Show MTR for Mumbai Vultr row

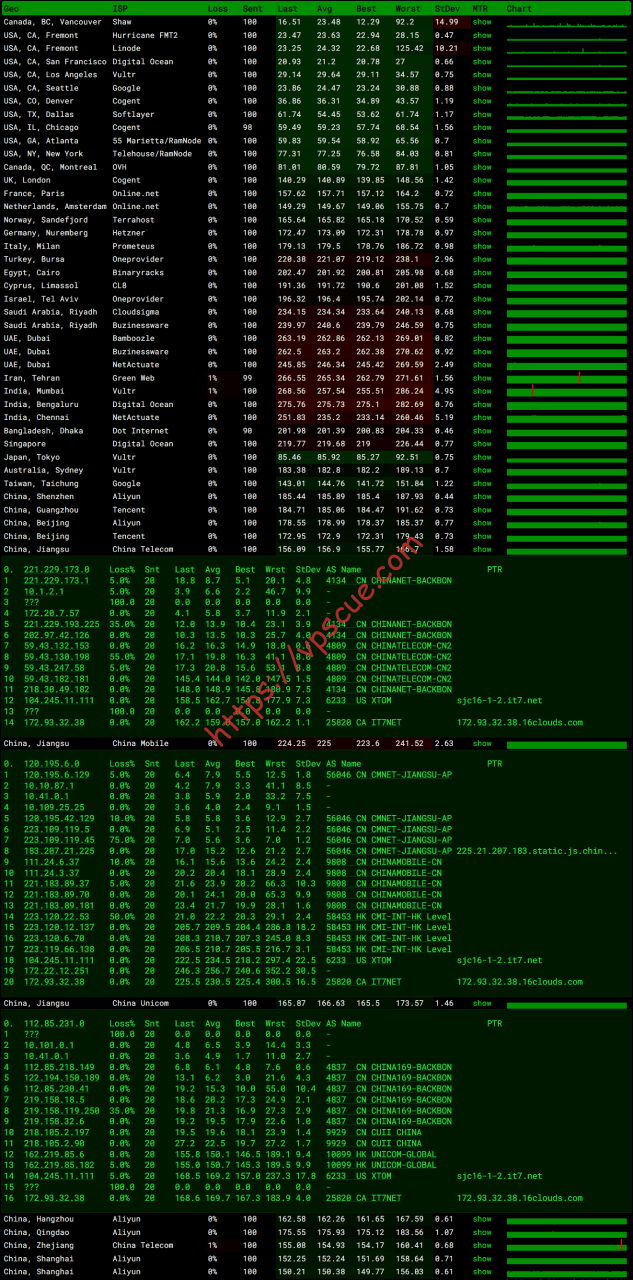click(482, 391)
